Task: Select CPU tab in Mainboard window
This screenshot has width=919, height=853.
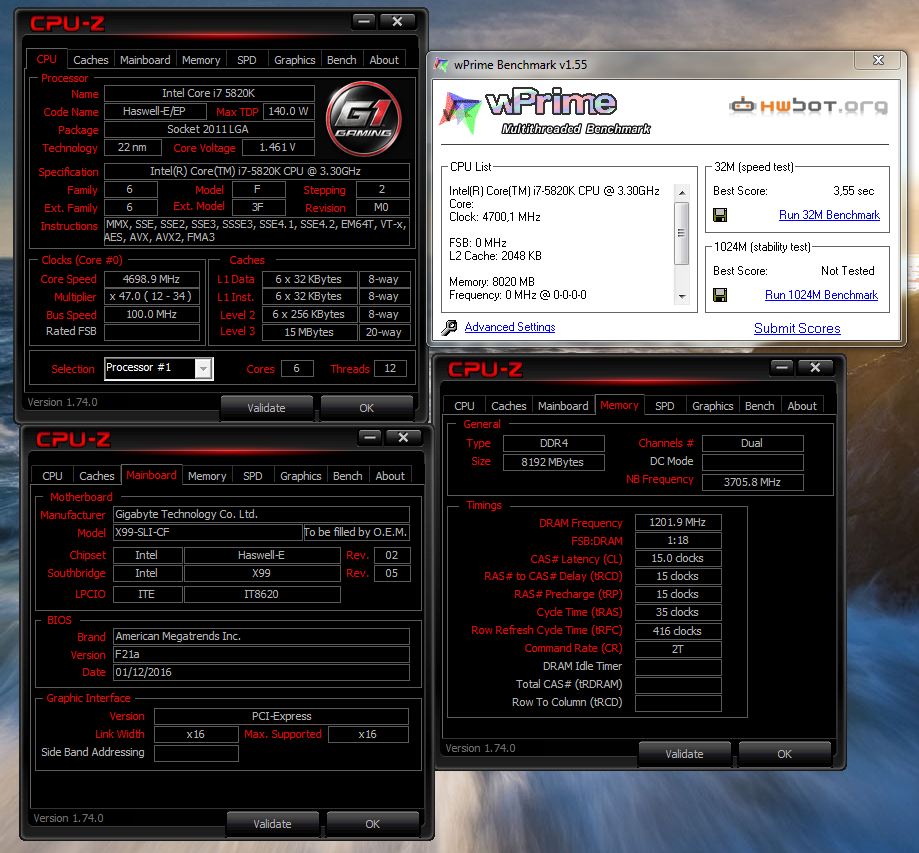Action: pos(52,476)
